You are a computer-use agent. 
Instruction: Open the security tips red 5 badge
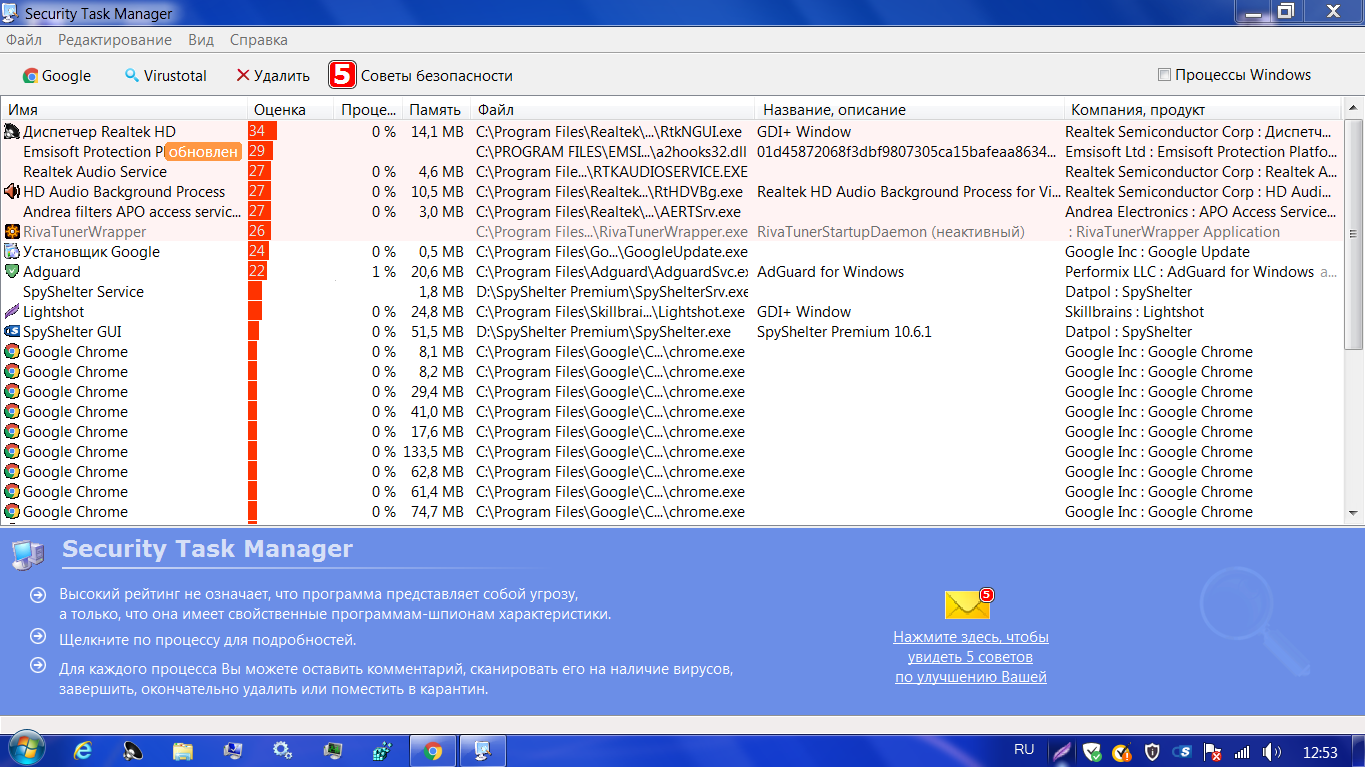pos(342,75)
